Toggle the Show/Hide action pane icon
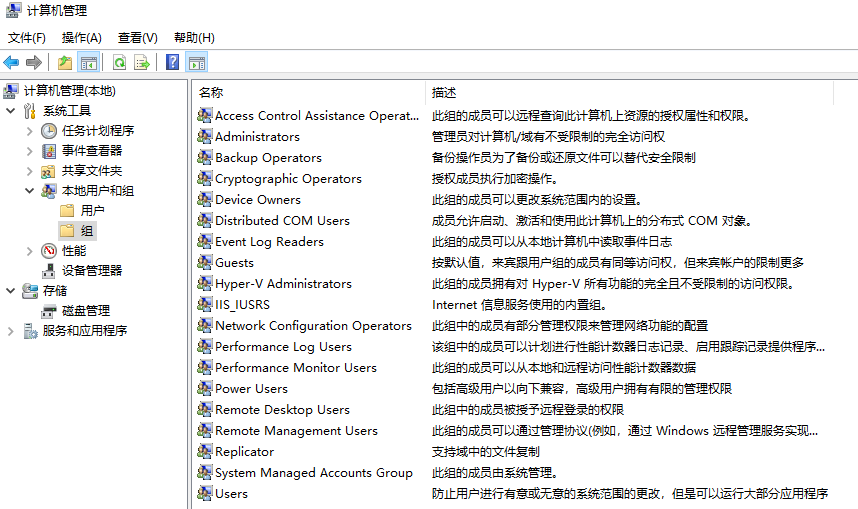858x509 pixels. tap(197, 62)
